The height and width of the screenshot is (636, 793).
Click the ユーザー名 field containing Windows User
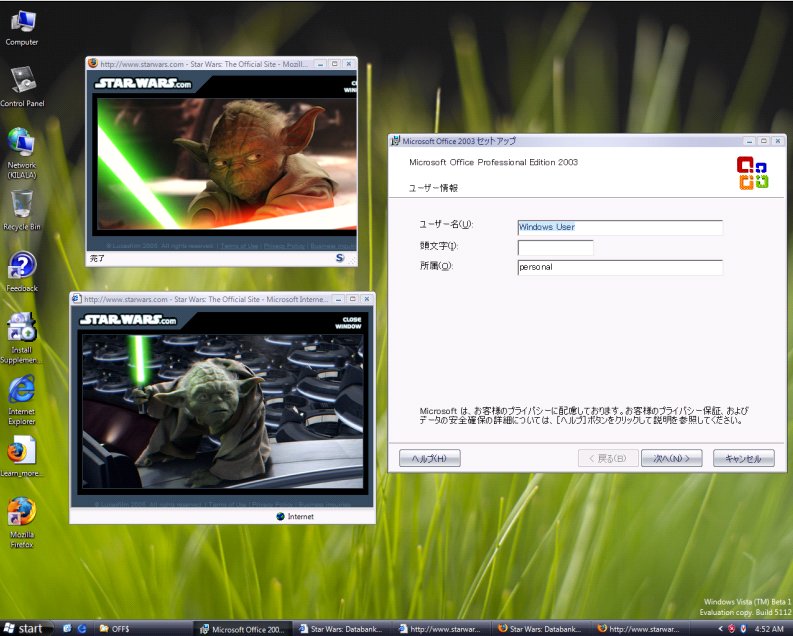coord(620,228)
